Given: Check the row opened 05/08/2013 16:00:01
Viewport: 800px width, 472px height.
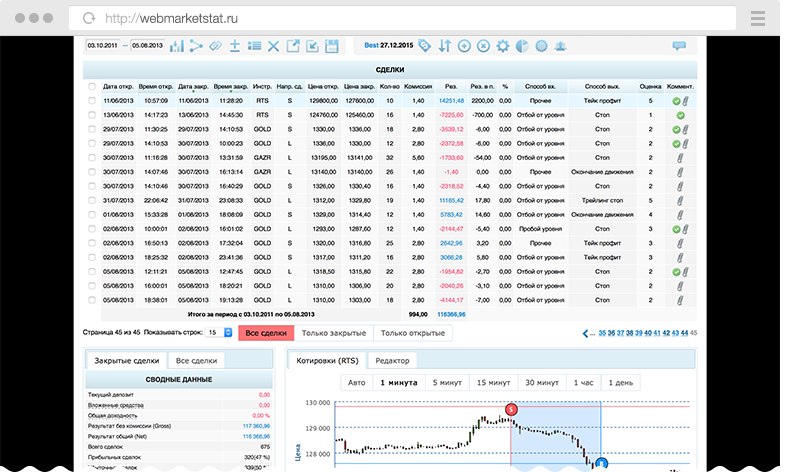Looking at the screenshot, I should click(x=92, y=286).
